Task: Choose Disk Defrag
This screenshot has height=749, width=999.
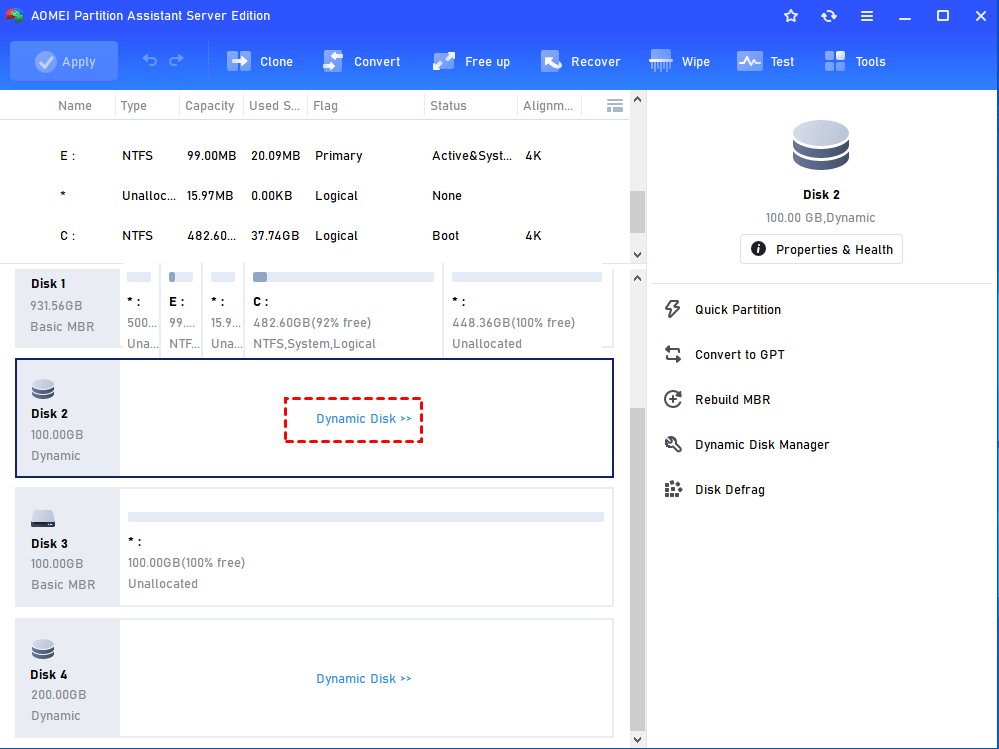Action: [730, 490]
